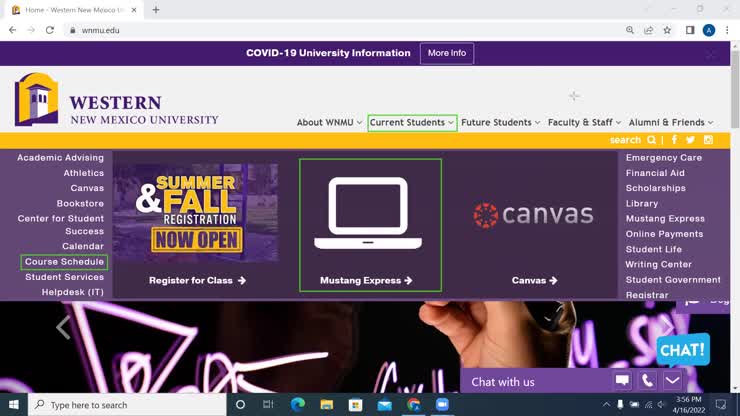Open the Future Students dropdown
This screenshot has width=740, height=416.
[x=500, y=123]
